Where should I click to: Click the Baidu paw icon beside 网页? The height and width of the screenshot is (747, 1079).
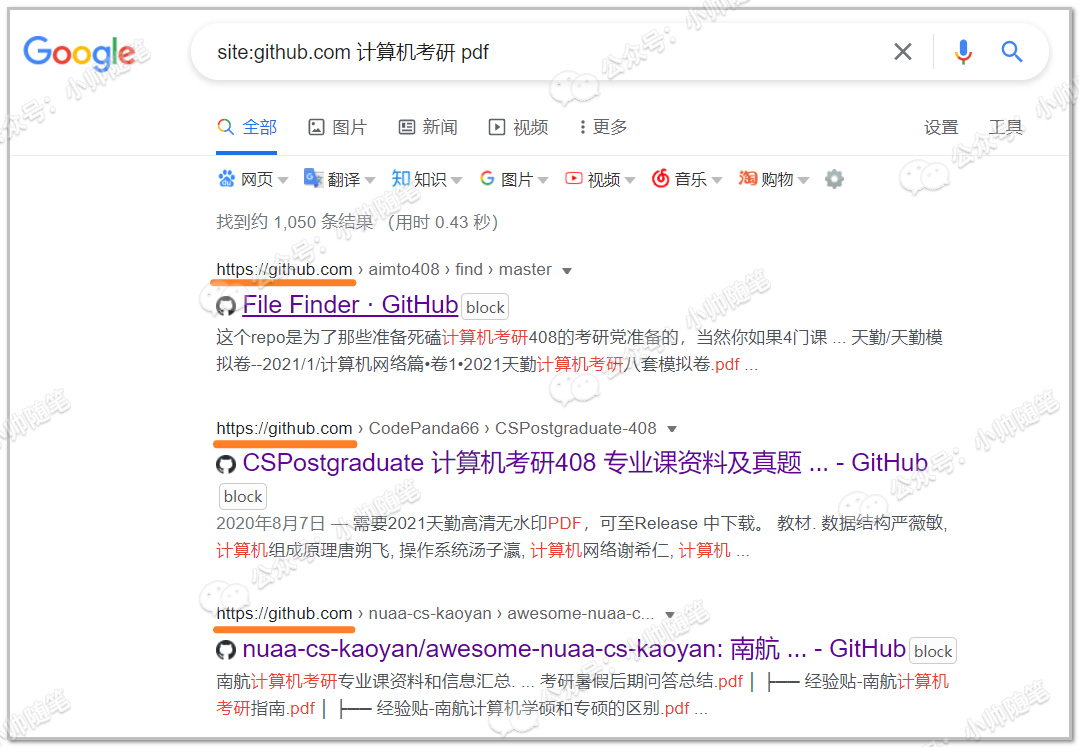click(x=226, y=179)
